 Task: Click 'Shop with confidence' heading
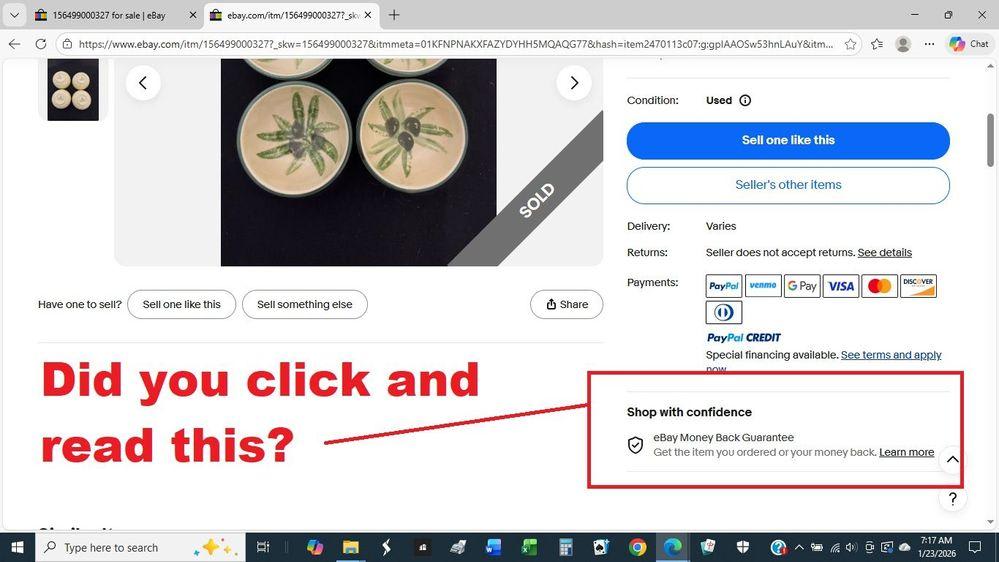[x=689, y=412]
